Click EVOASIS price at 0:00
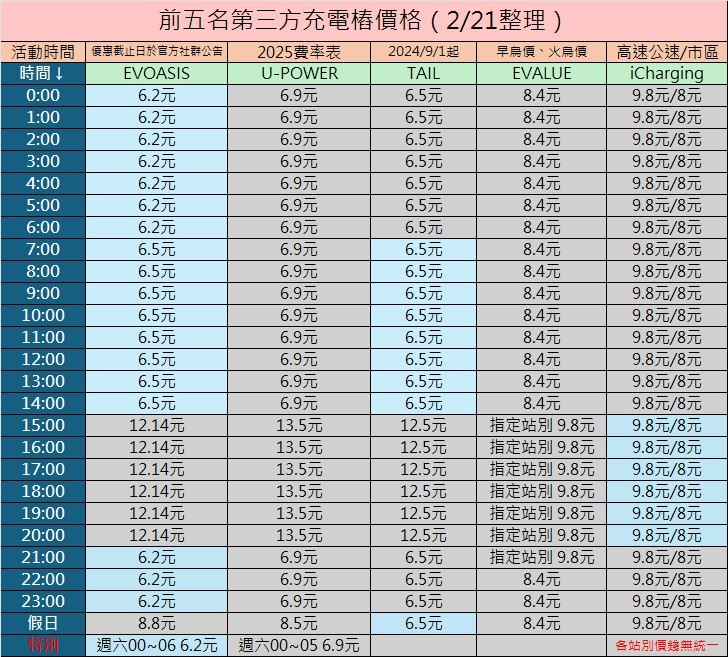 (156, 96)
